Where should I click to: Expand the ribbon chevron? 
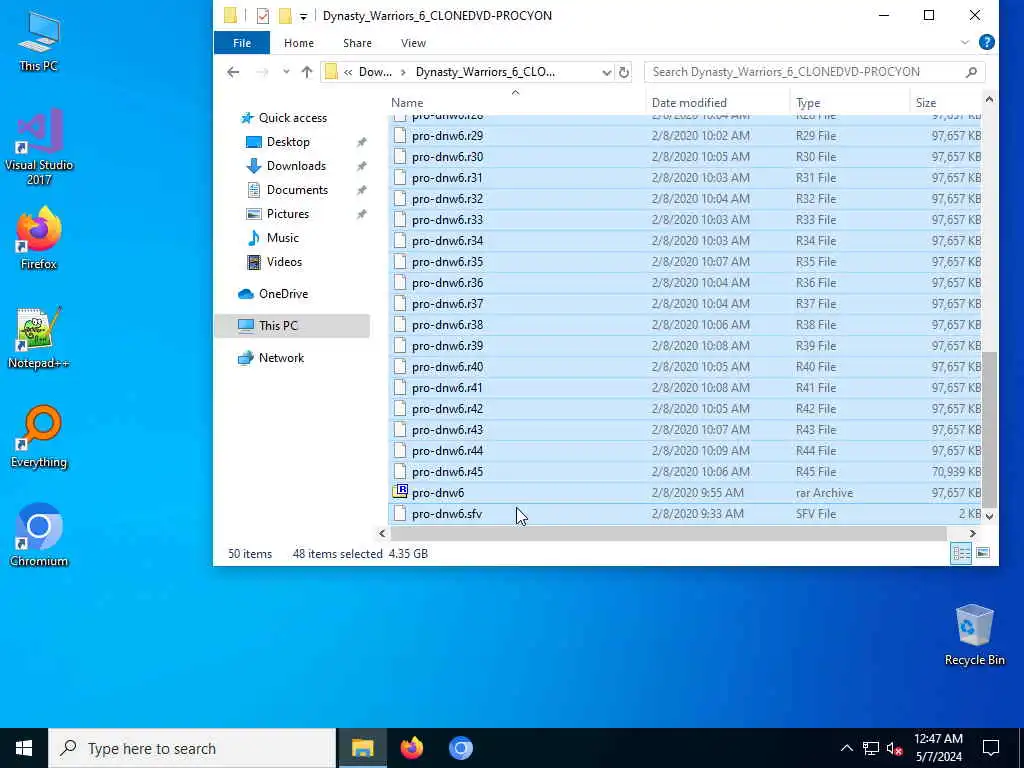point(965,42)
